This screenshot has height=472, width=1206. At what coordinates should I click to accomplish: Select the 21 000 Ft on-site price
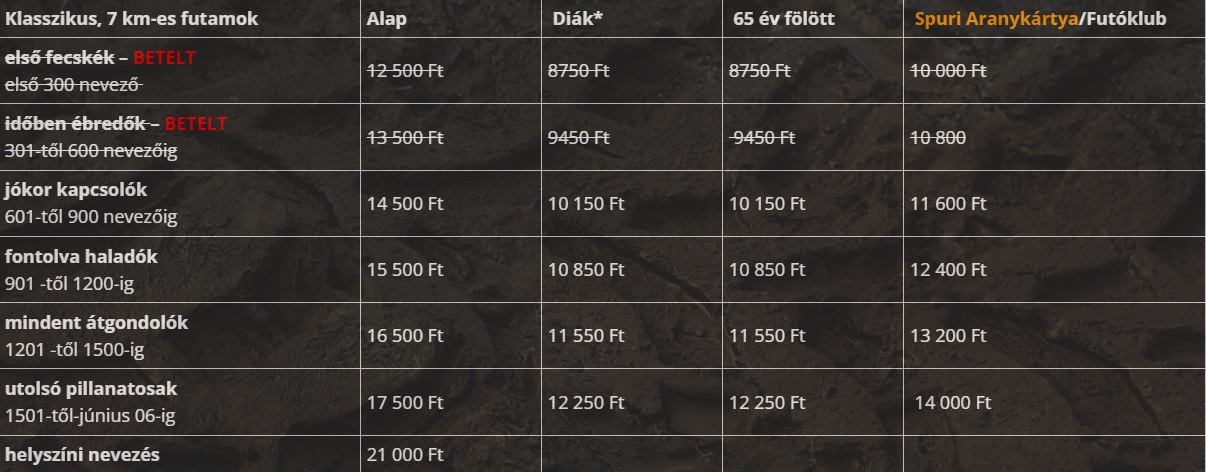click(x=404, y=455)
